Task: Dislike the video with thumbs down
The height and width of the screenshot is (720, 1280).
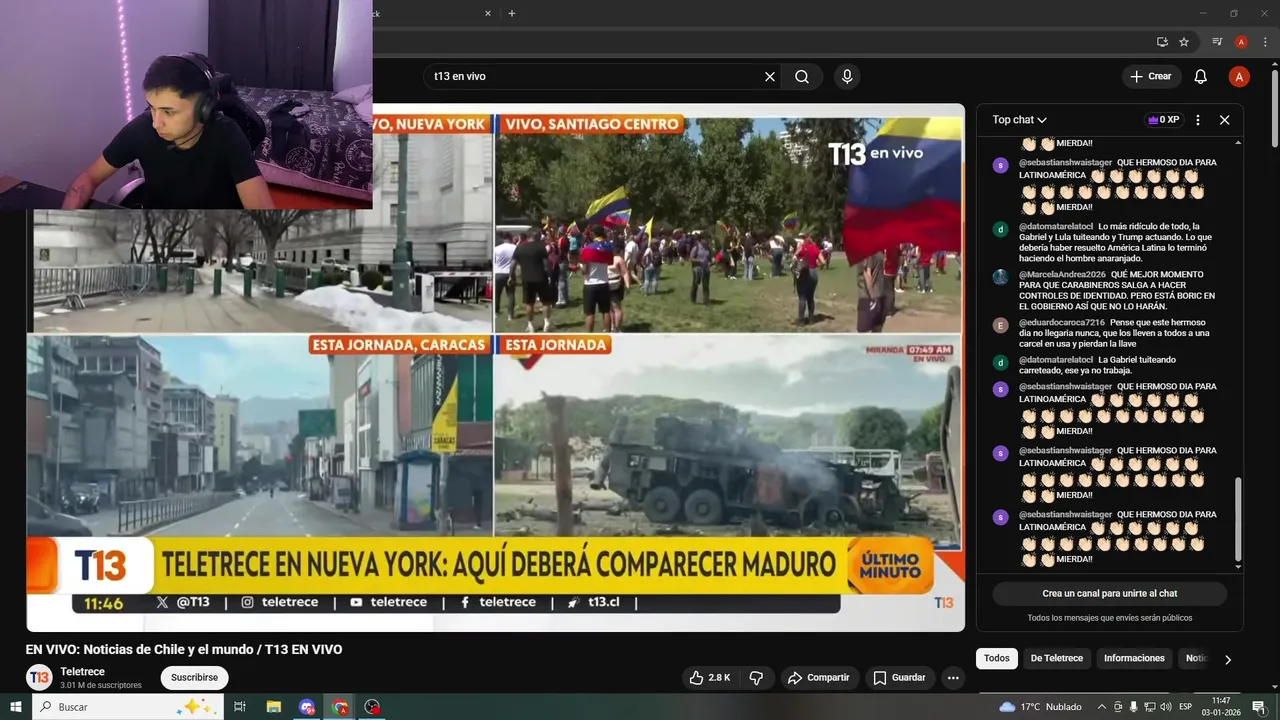Action: click(756, 678)
